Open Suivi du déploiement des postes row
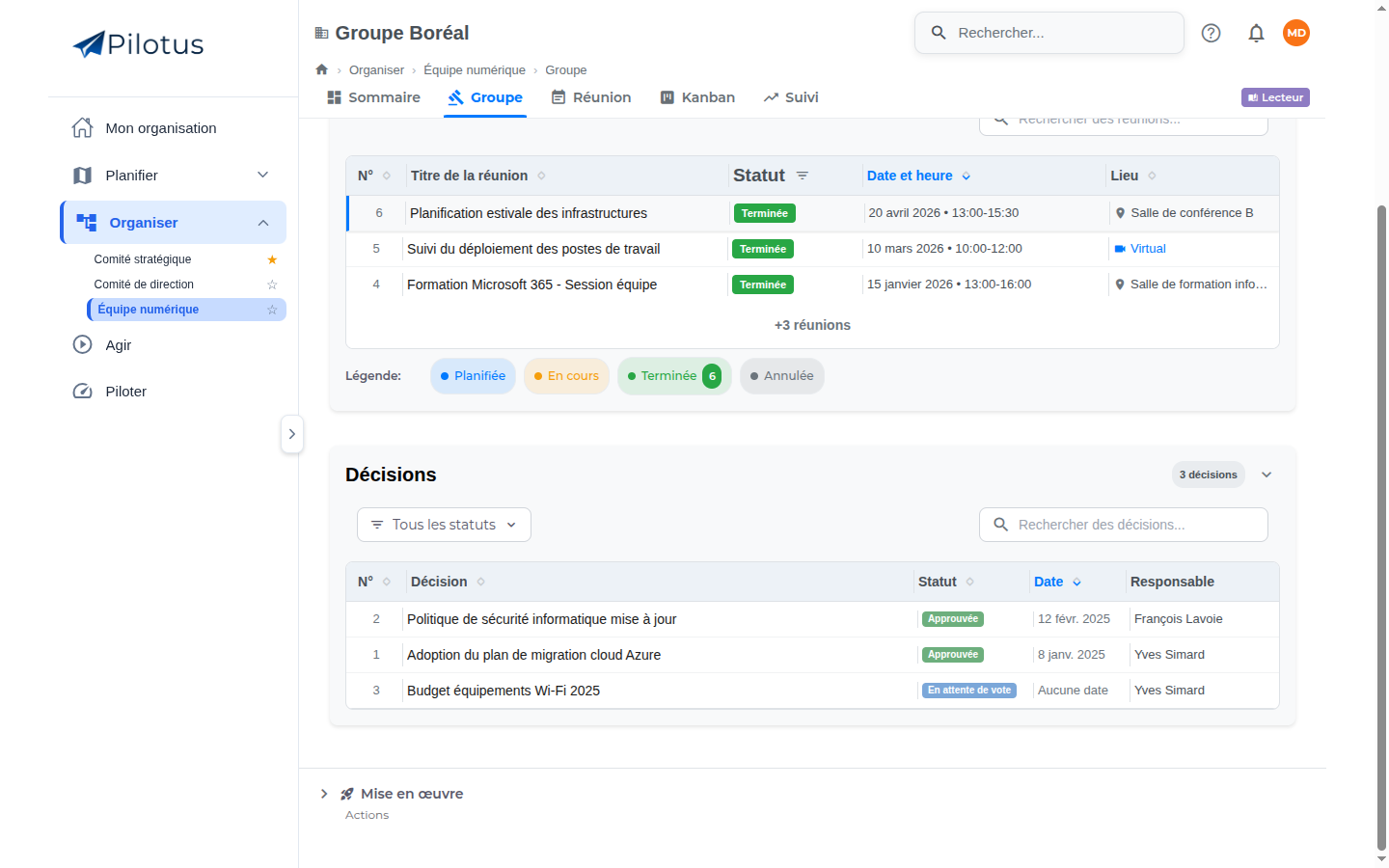 pyautogui.click(x=813, y=249)
